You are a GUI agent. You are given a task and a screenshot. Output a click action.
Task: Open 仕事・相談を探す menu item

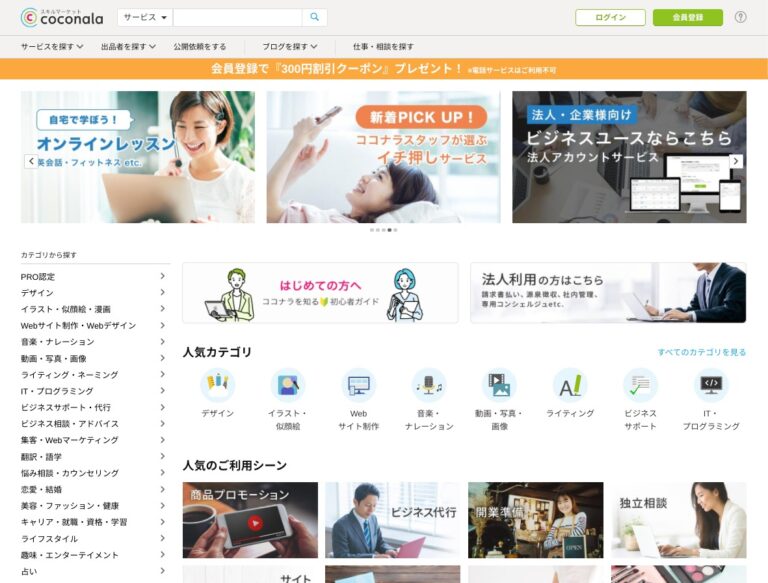click(x=383, y=47)
